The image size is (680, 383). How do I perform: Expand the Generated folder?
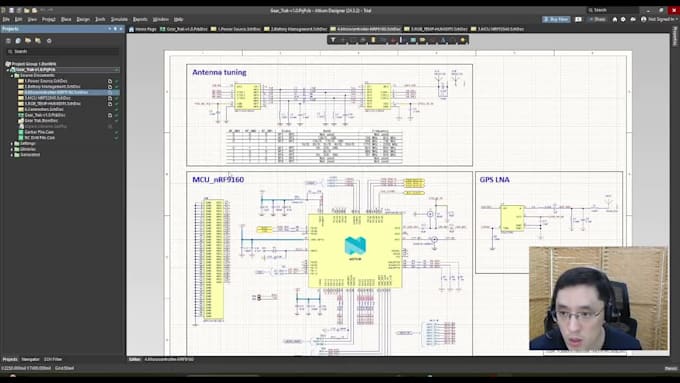[x=12, y=154]
